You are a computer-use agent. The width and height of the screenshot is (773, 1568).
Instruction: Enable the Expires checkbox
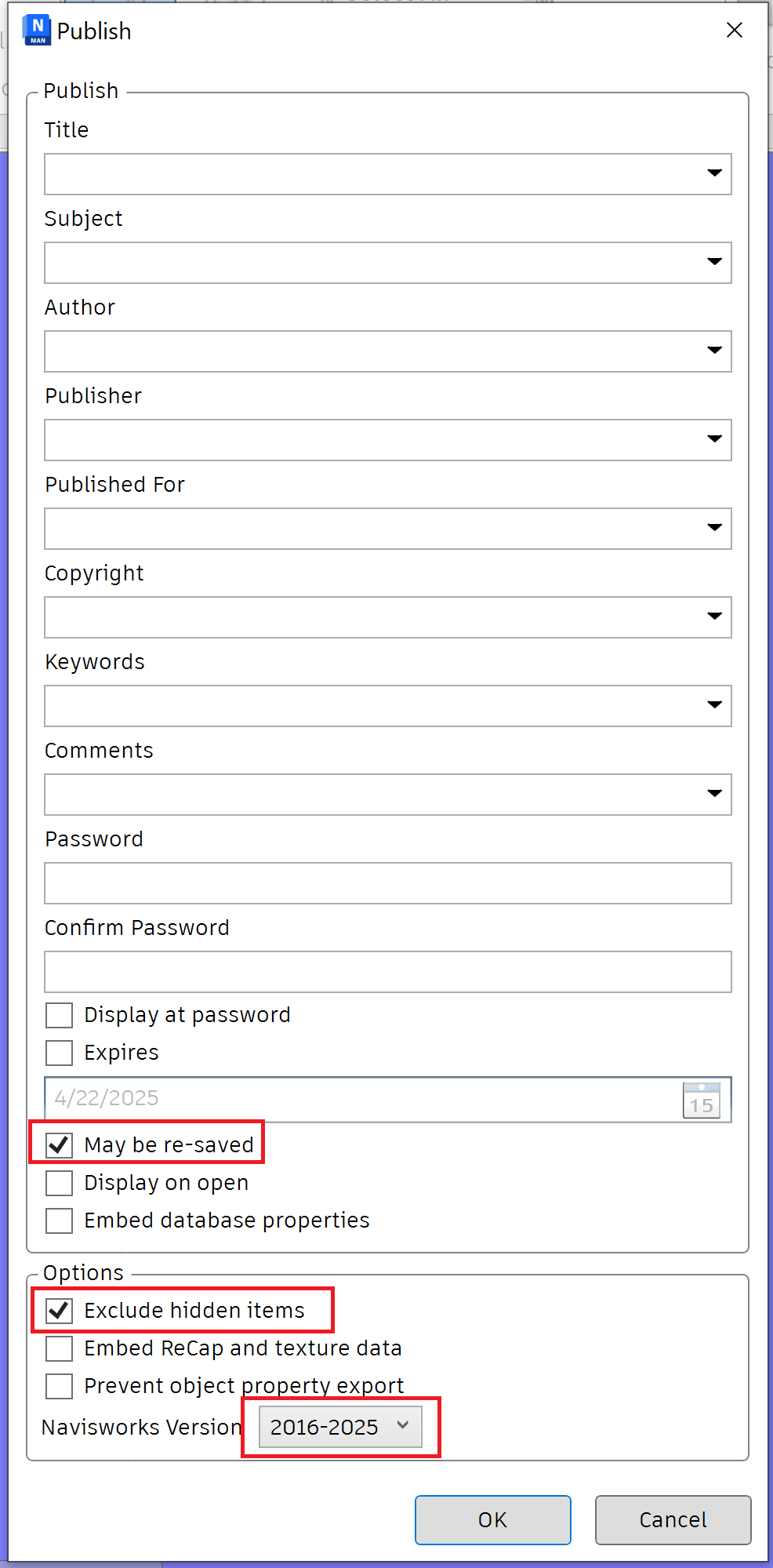click(x=60, y=1053)
